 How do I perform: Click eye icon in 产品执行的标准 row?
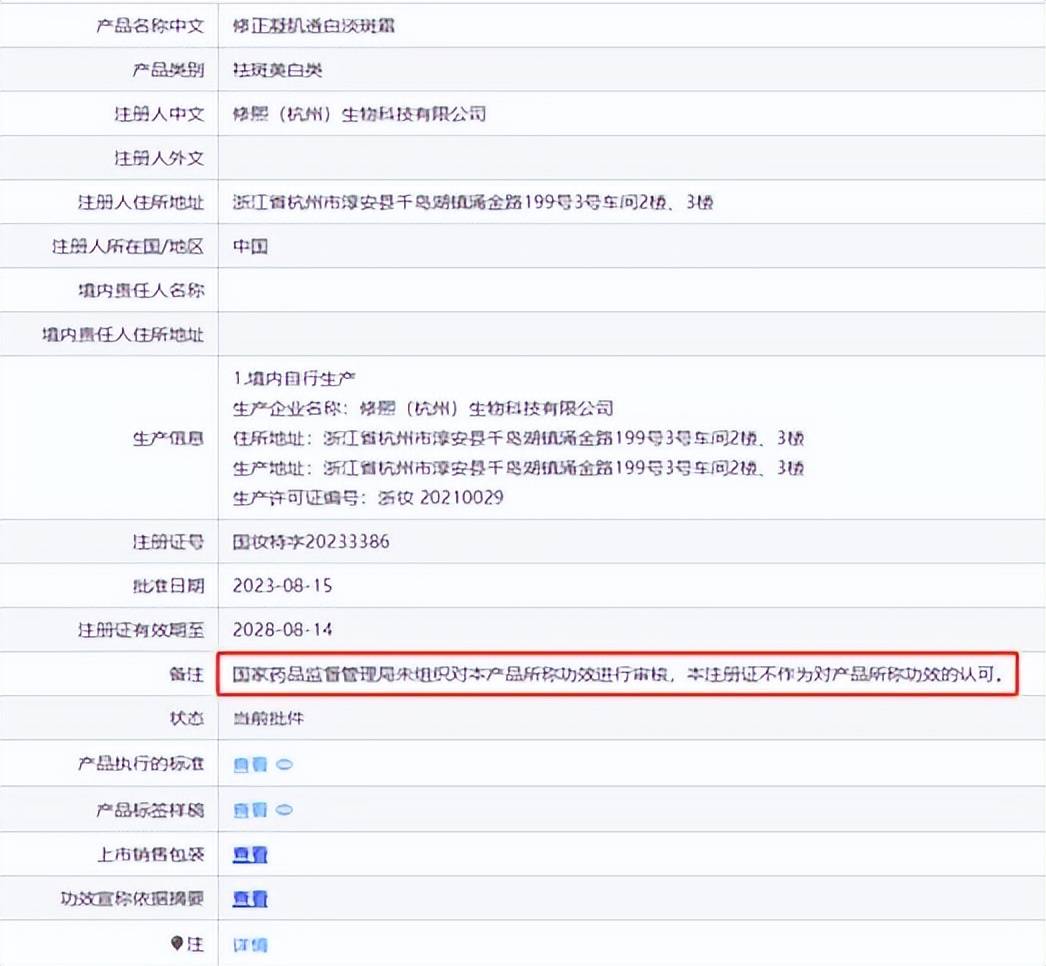pyautogui.click(x=284, y=765)
